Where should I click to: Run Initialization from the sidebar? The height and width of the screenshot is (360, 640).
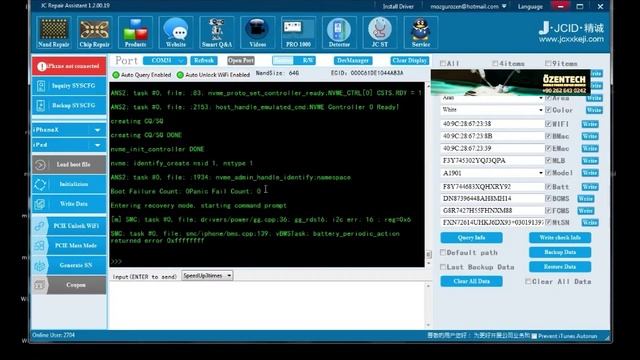click(x=69, y=184)
